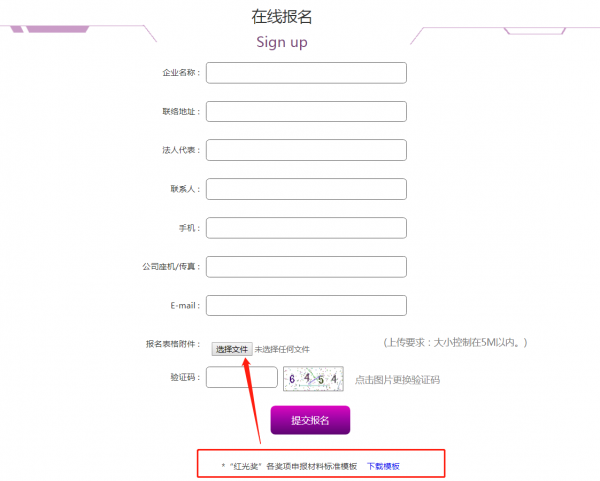The image size is (600, 481).
Task: Click into the 联系人 field
Action: tap(306, 189)
